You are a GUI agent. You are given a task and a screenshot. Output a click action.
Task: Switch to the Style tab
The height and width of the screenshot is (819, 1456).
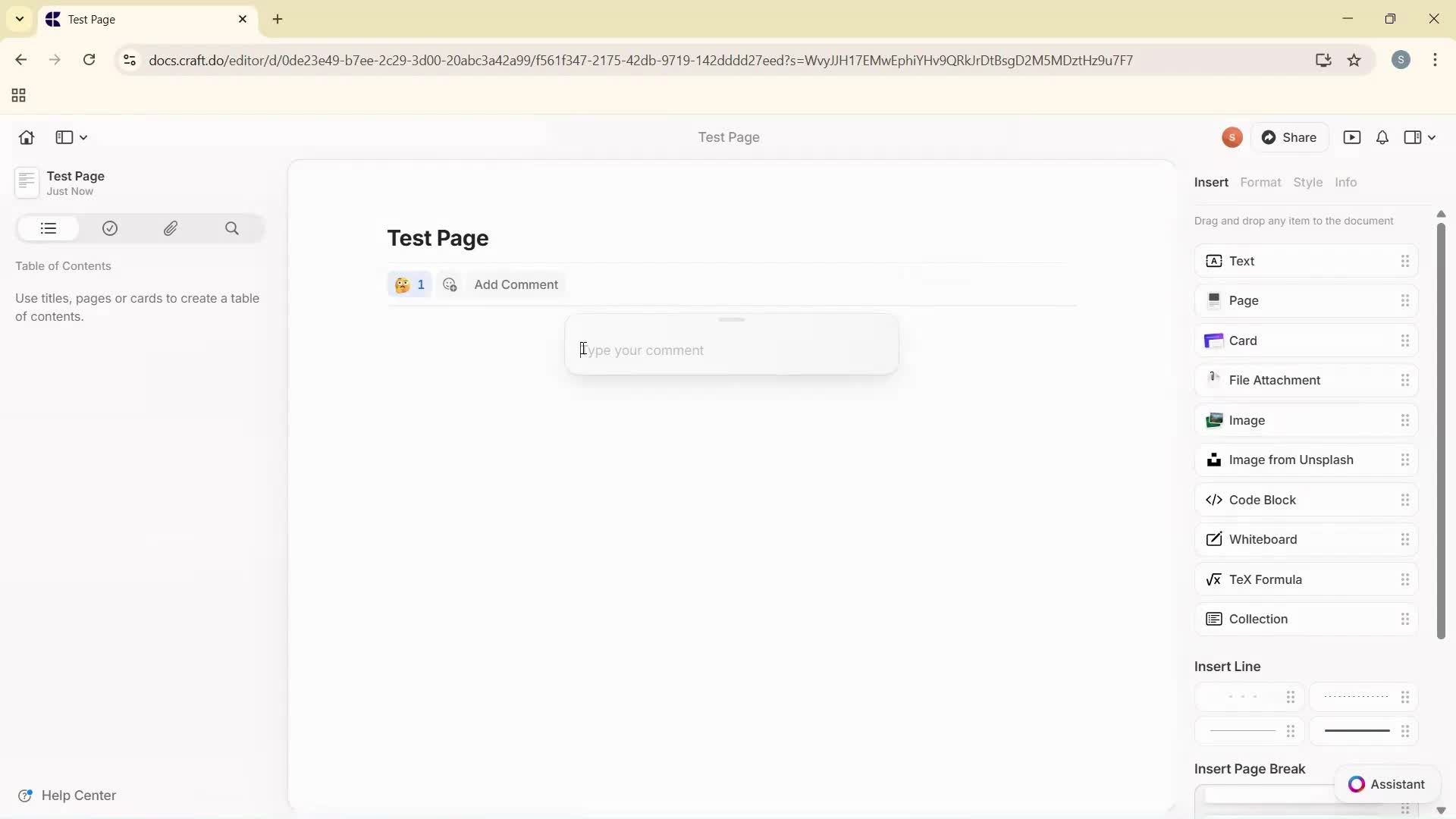[1309, 182]
